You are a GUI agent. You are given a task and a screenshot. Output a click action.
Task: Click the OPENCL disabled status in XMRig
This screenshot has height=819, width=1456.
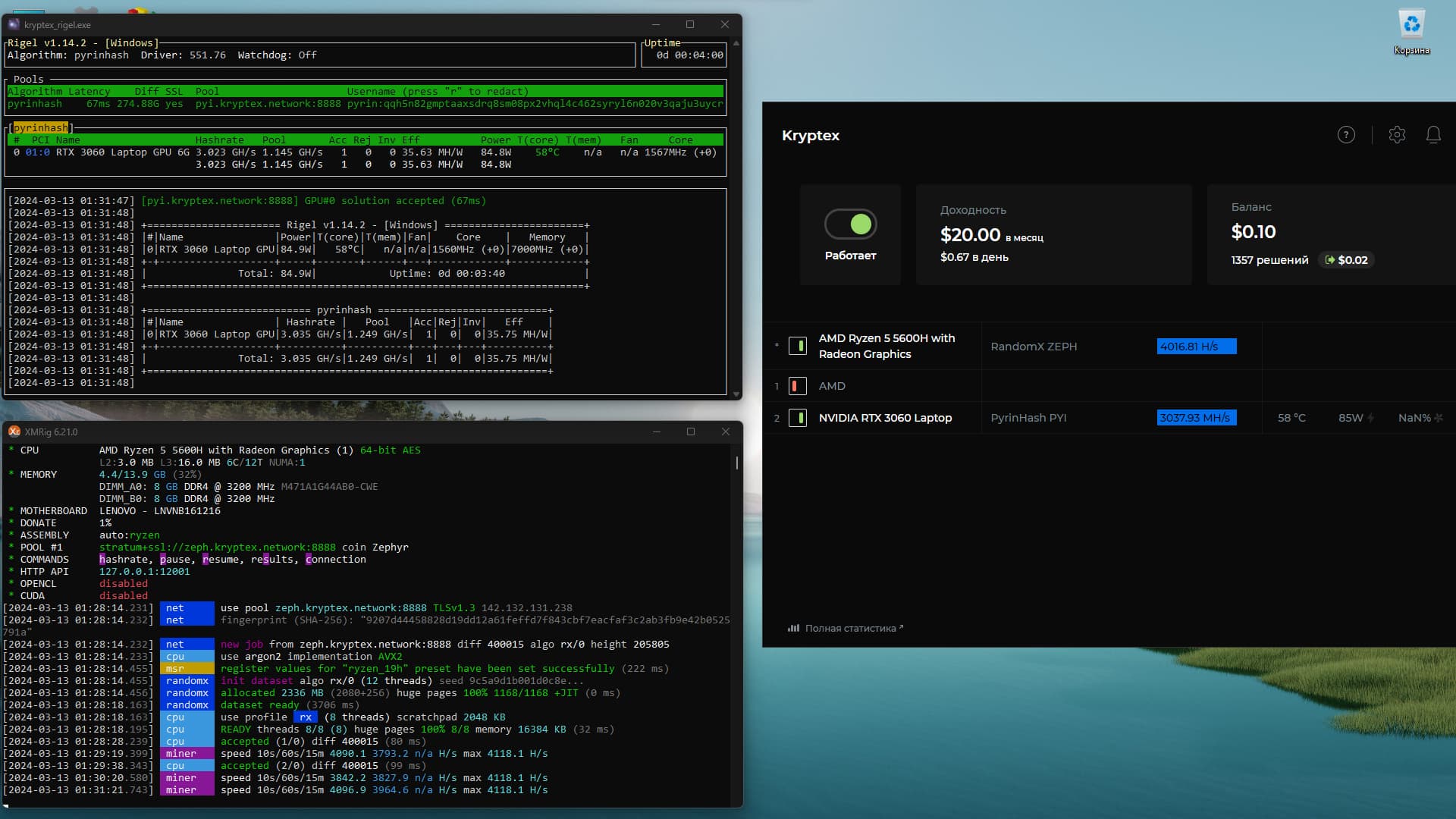[x=124, y=583]
